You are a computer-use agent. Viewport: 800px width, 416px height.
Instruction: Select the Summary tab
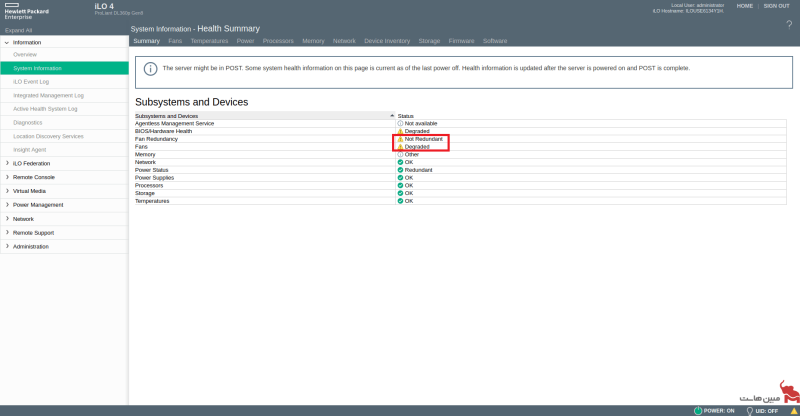click(x=146, y=41)
